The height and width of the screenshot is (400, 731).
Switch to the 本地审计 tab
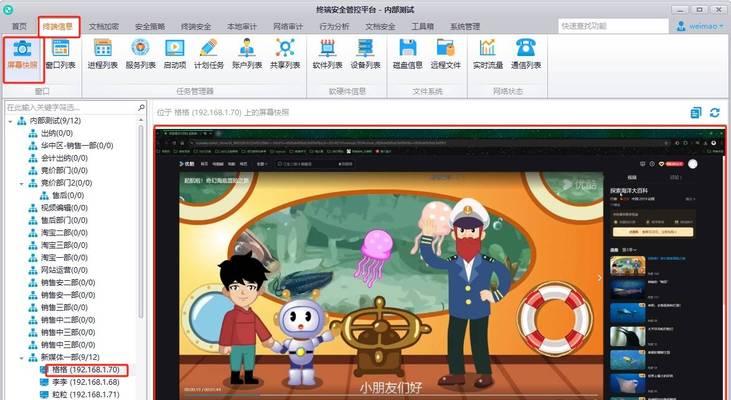(242, 27)
